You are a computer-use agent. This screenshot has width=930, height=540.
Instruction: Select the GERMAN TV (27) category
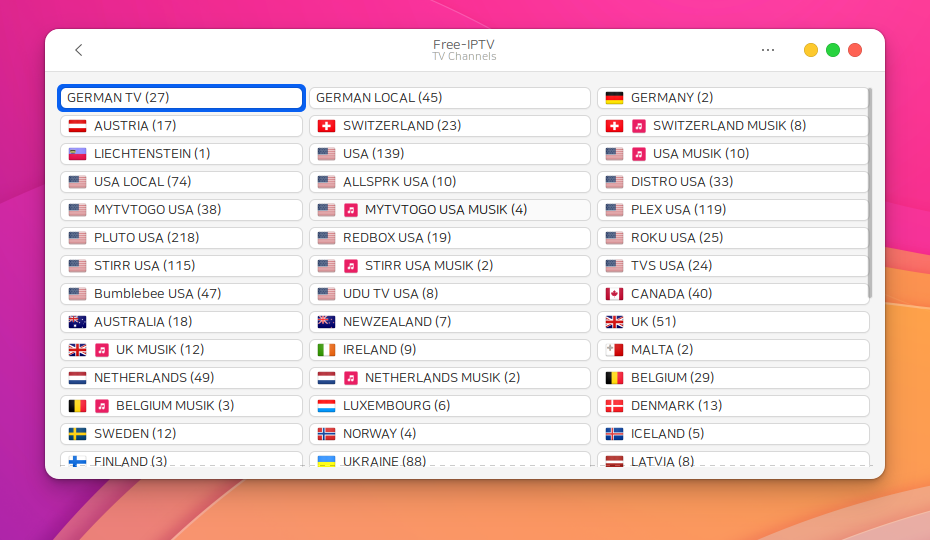181,98
